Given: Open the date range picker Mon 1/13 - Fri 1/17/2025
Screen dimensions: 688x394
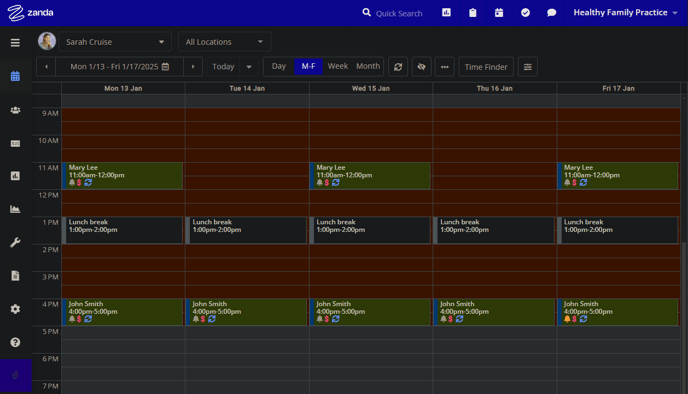Looking at the screenshot, I should coord(119,67).
